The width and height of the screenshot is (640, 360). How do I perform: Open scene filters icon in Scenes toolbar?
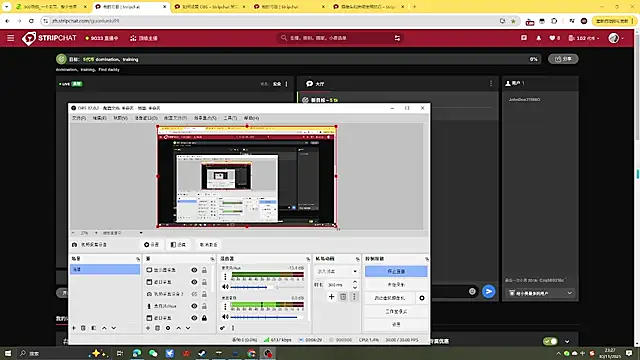tap(93, 328)
